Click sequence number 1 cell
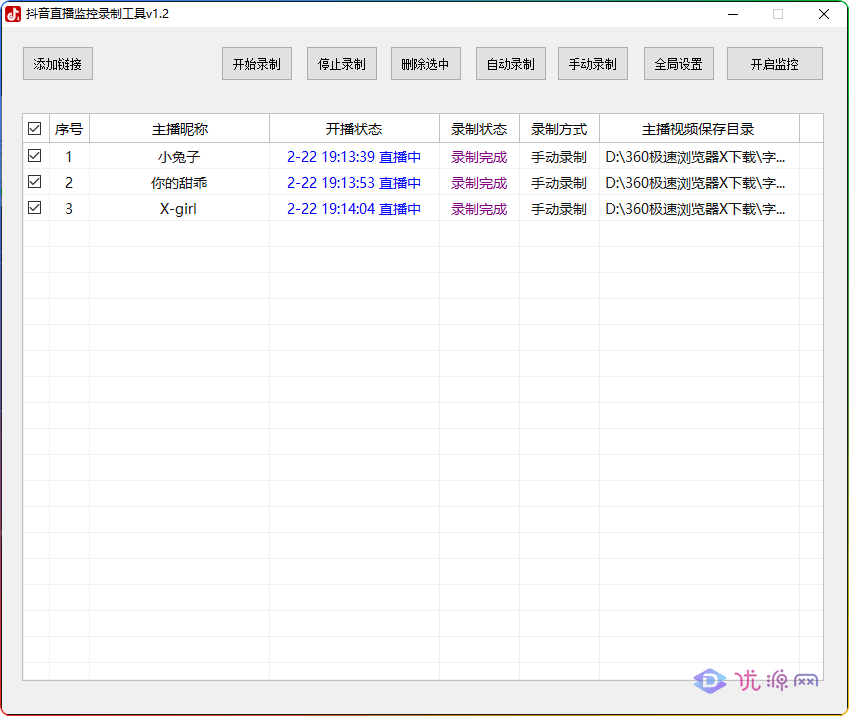 69,157
